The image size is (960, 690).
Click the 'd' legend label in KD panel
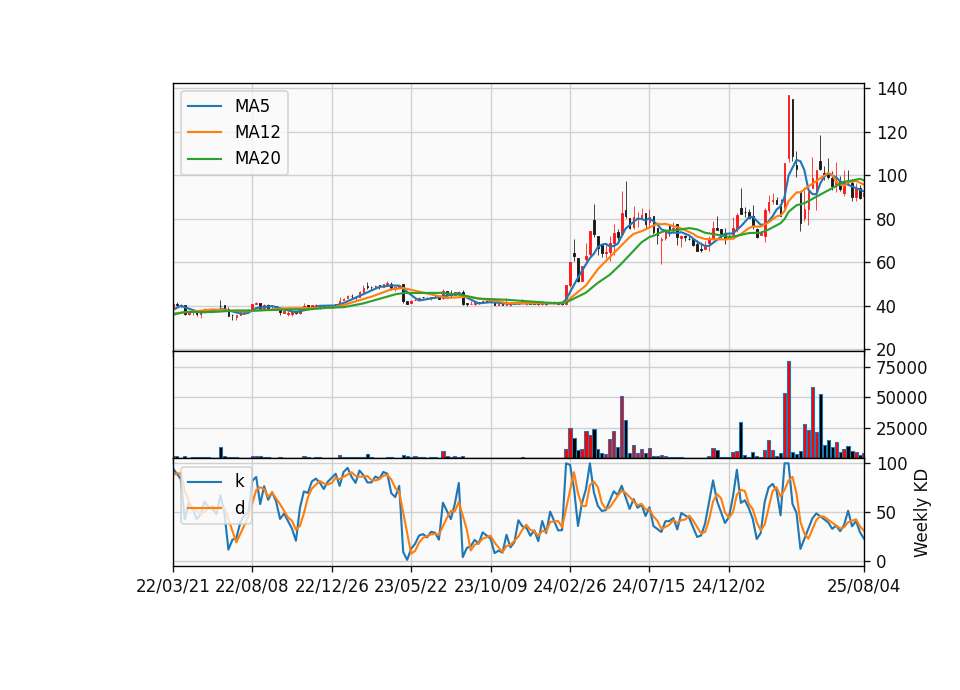tap(239, 508)
